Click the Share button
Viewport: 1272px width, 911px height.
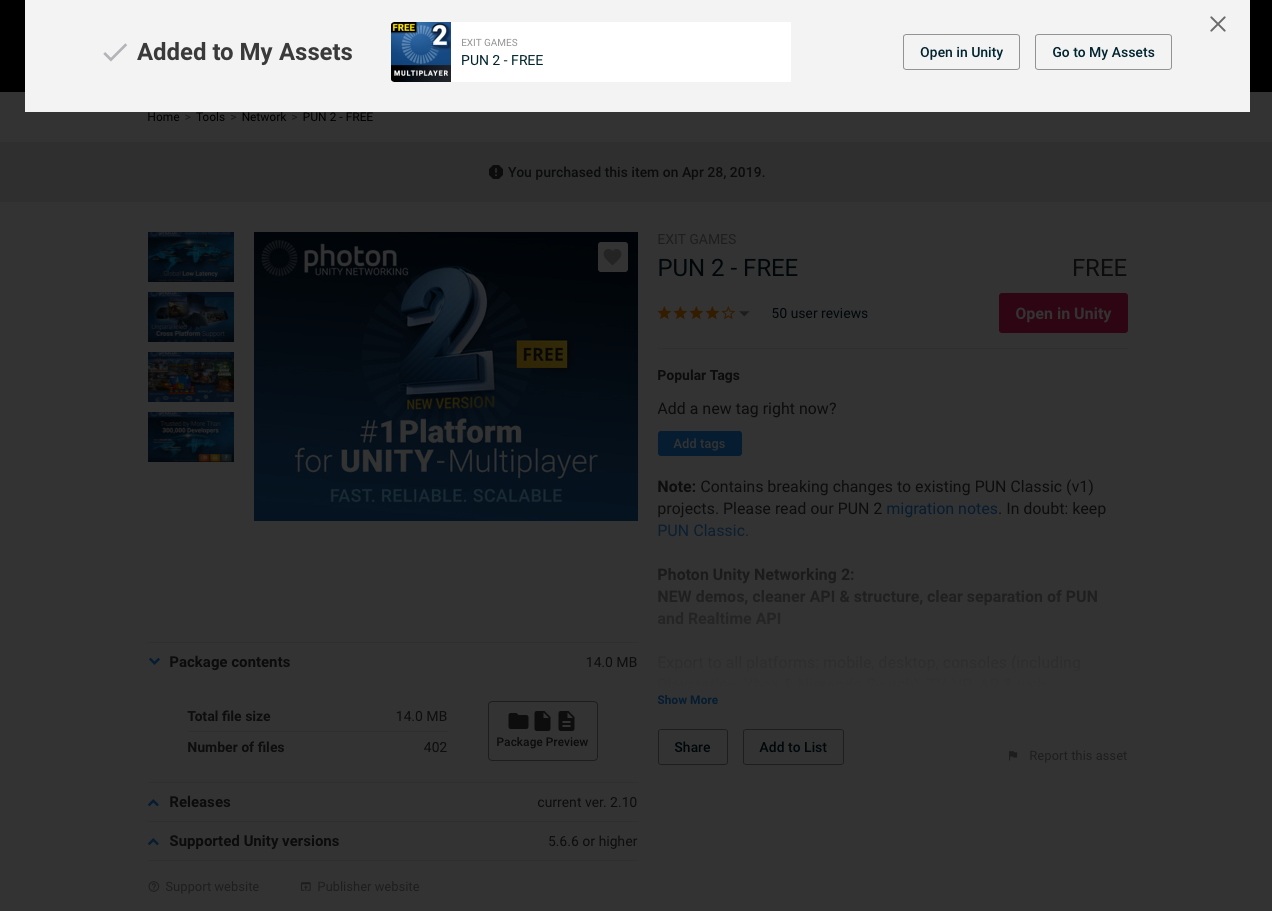coord(692,747)
